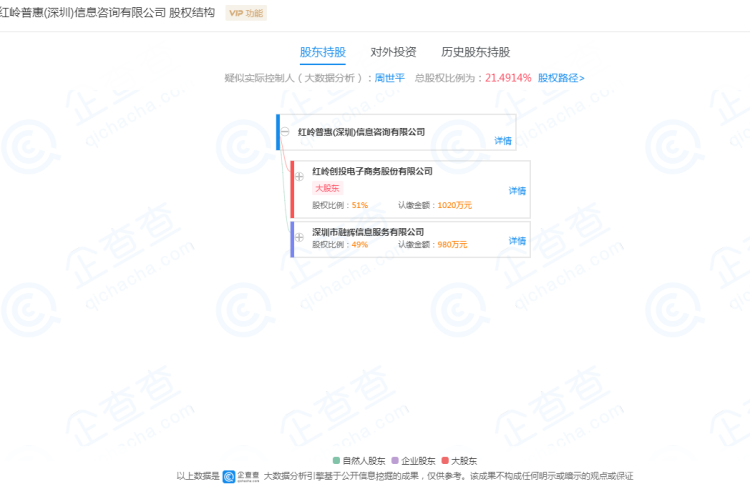Switch to the 对外投资 tab
Screen dimensions: 750x489
coord(393,52)
